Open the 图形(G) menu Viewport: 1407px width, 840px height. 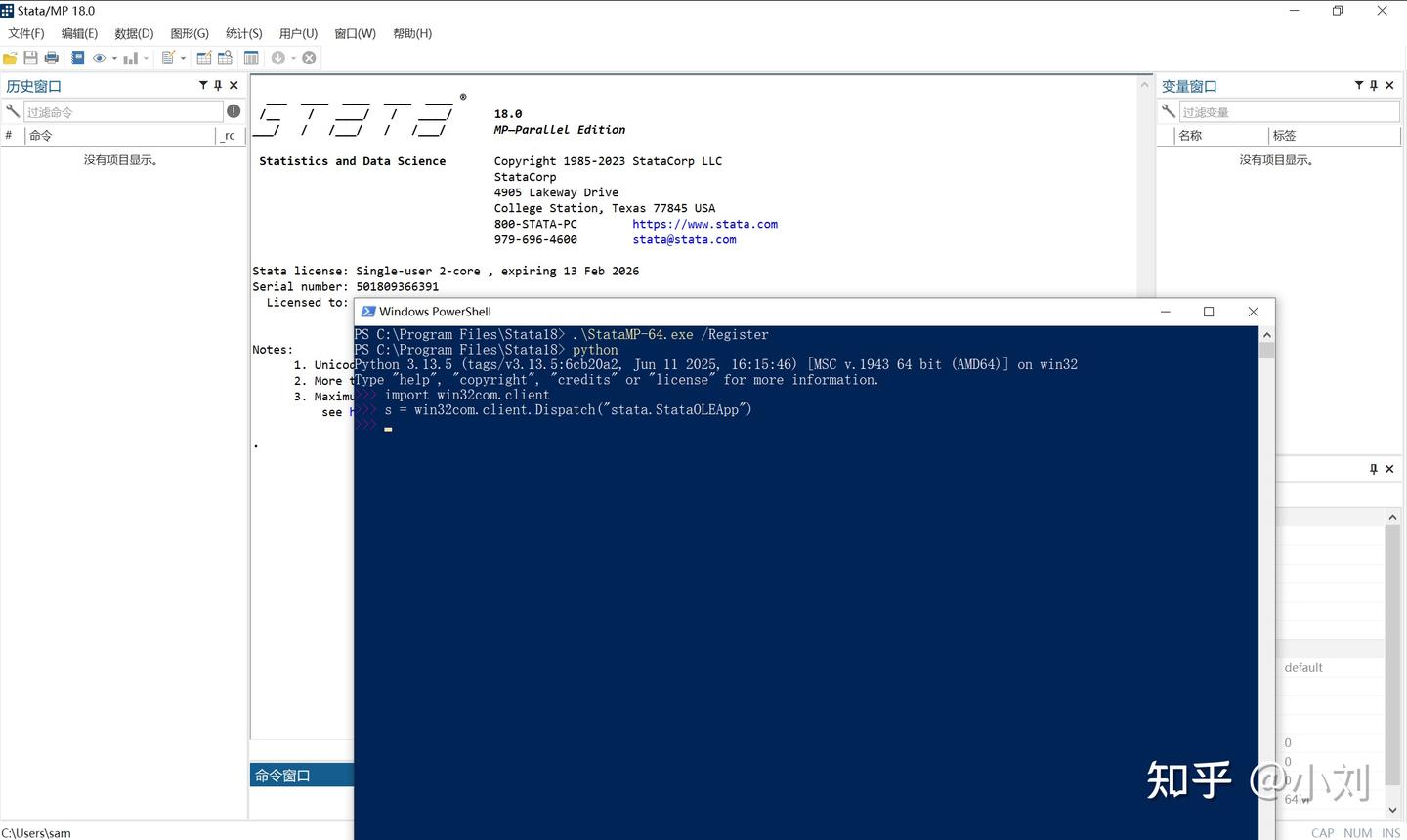click(x=190, y=34)
